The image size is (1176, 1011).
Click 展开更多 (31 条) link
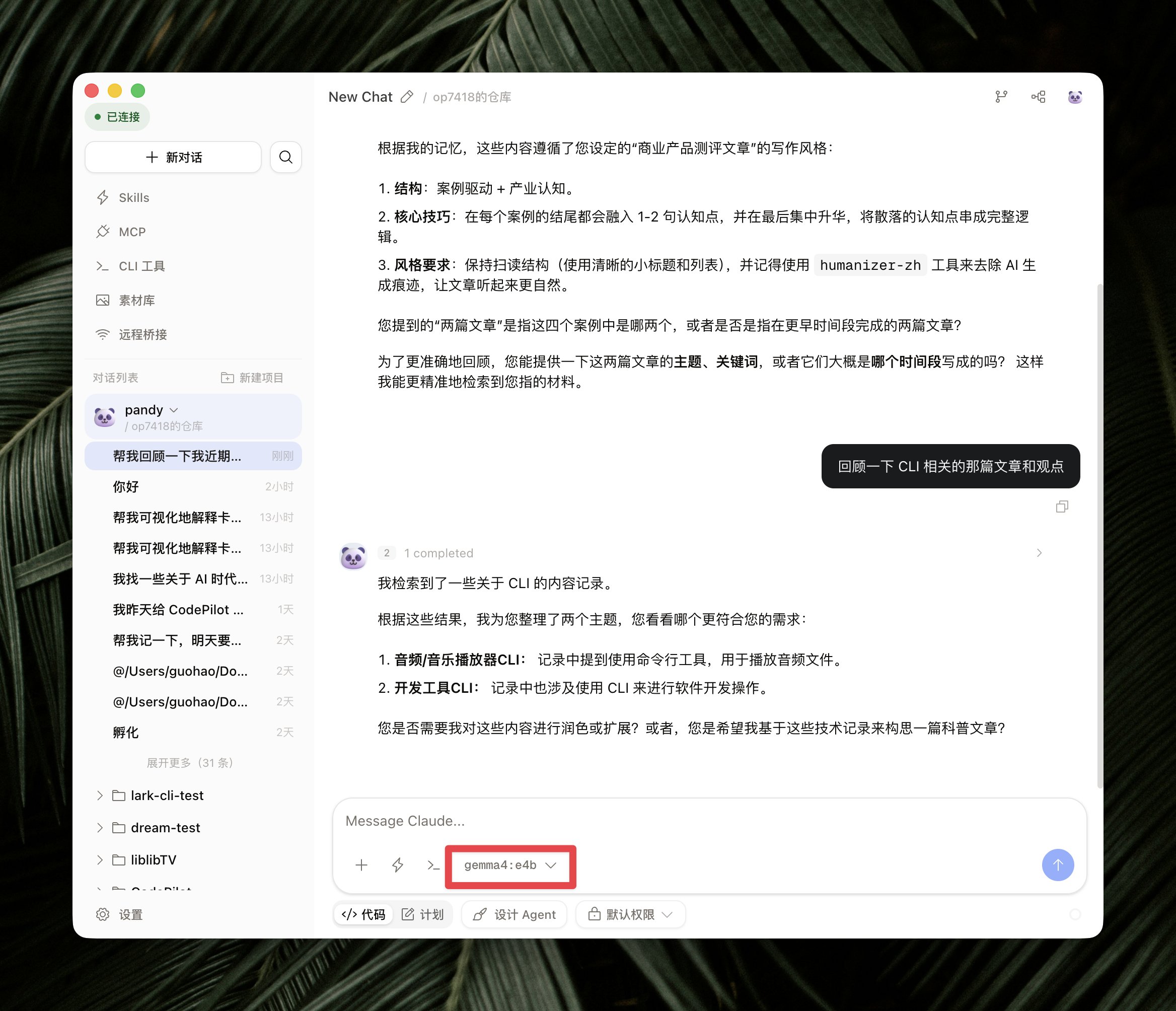pyautogui.click(x=190, y=763)
